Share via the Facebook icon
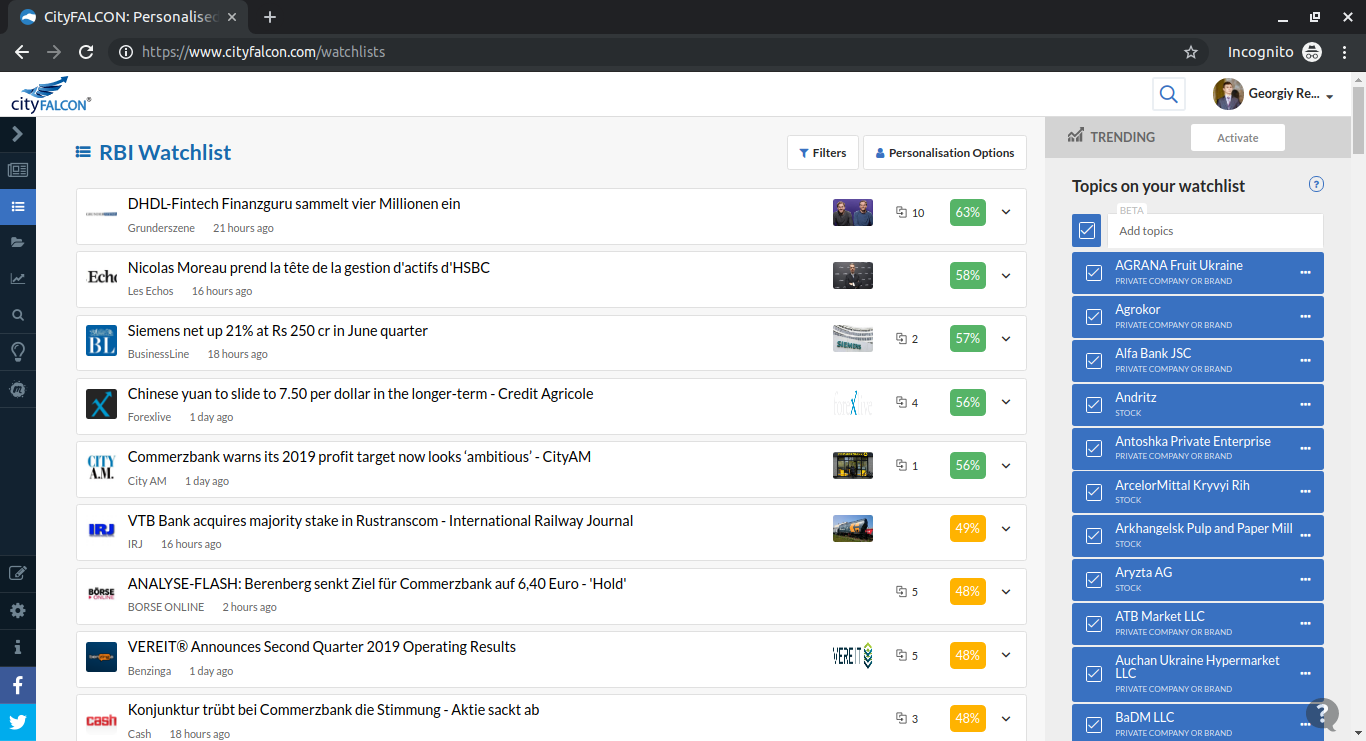The image size is (1366, 741). click(x=18, y=686)
